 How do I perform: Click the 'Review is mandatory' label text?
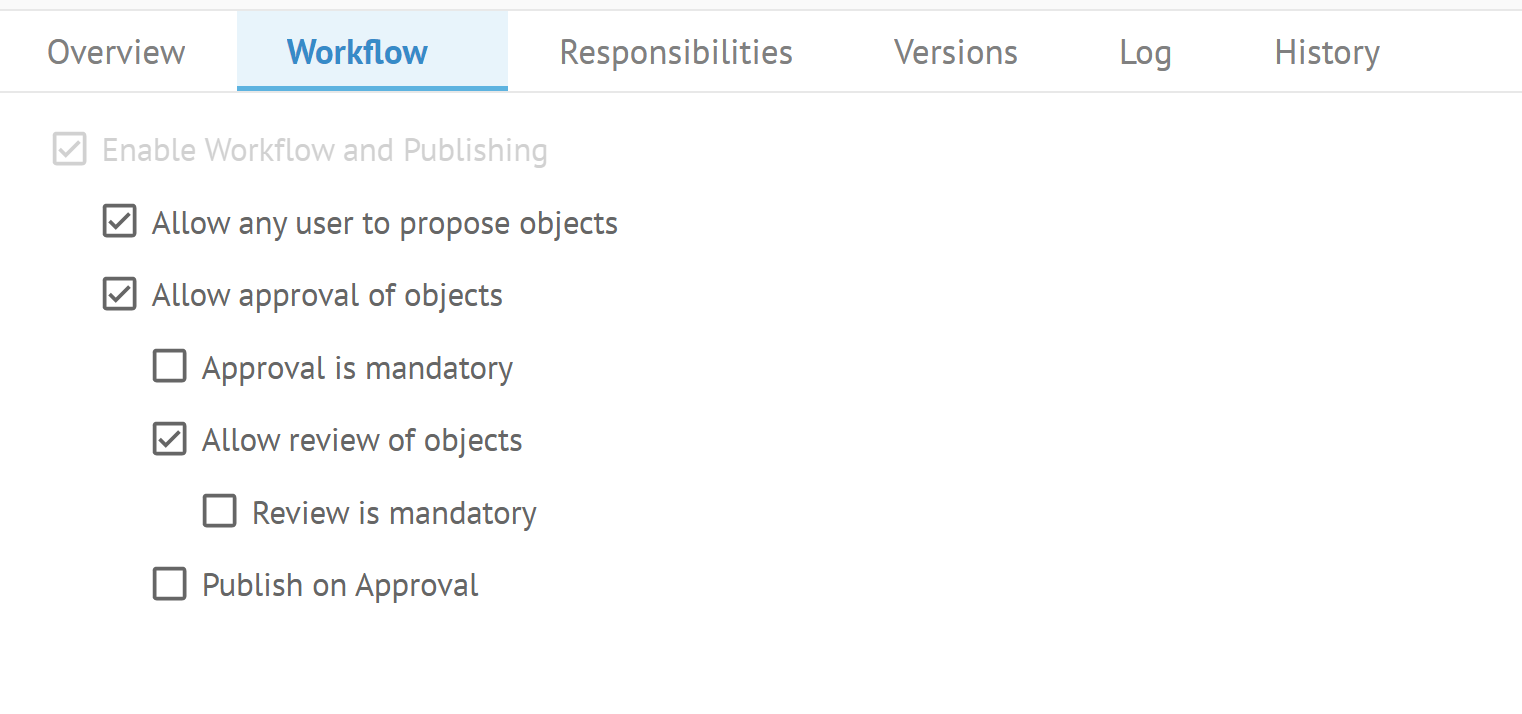[x=394, y=513]
